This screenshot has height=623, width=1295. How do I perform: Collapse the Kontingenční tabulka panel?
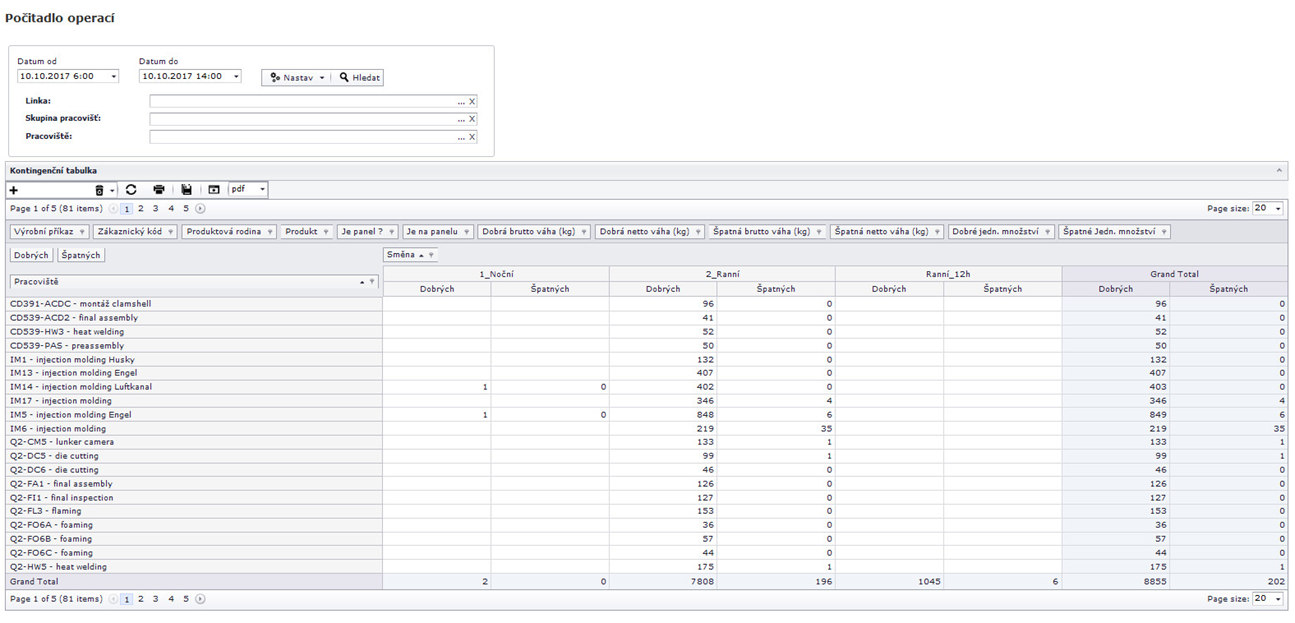[1279, 171]
